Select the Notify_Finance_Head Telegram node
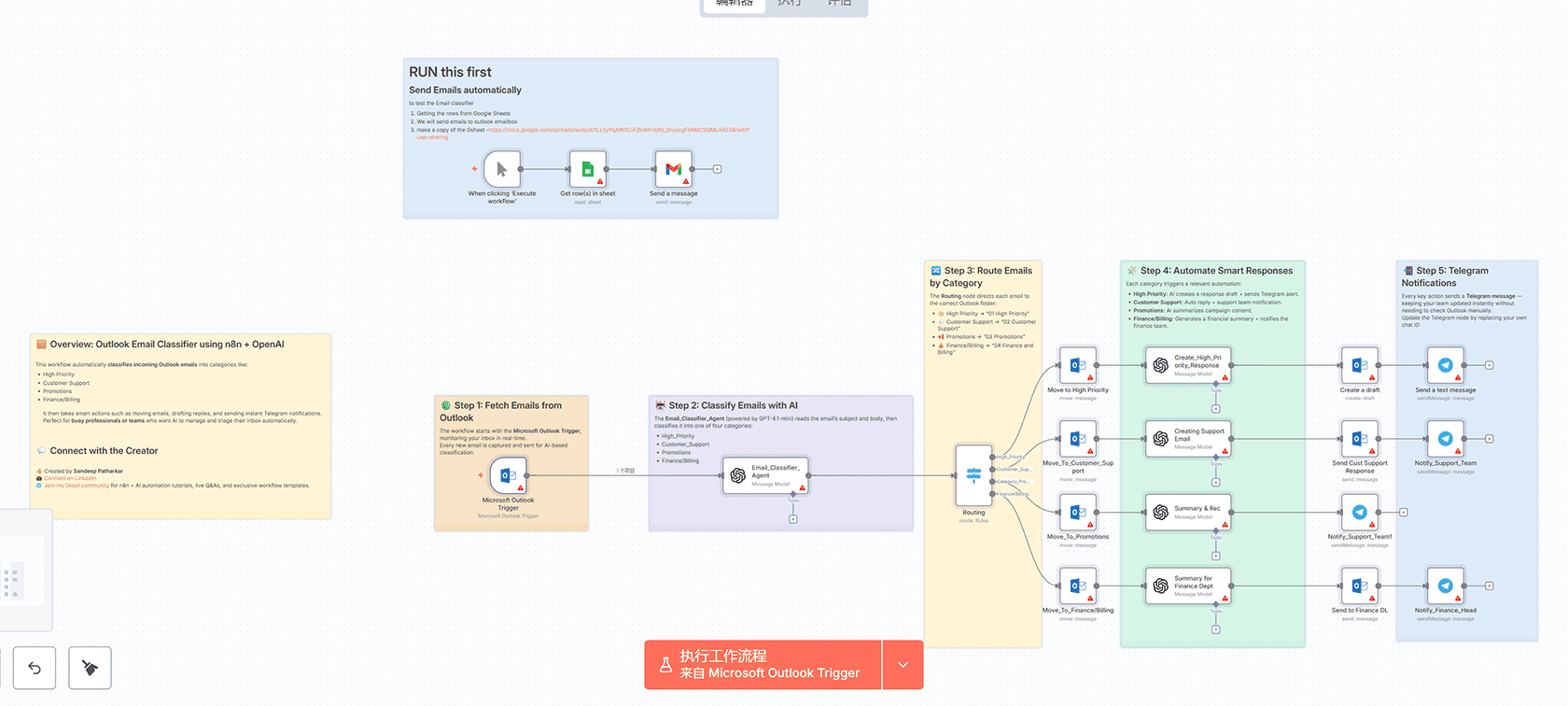Viewport: 1568px width, 706px height. [x=1445, y=586]
